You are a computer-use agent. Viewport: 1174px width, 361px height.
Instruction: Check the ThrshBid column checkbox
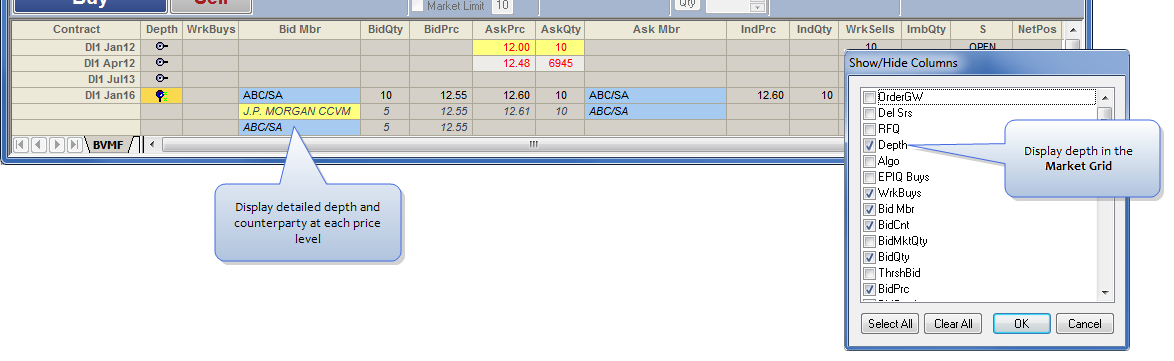pos(869,273)
